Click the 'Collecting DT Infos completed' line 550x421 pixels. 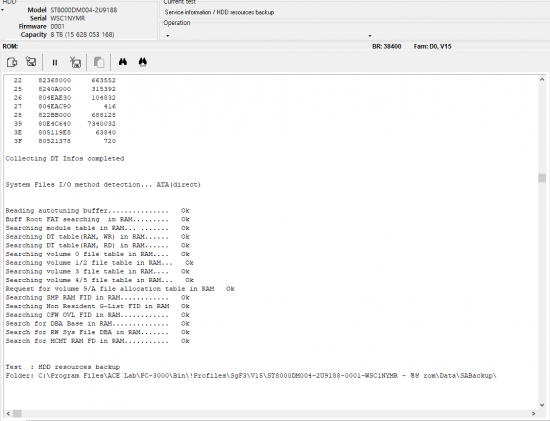click(65, 159)
